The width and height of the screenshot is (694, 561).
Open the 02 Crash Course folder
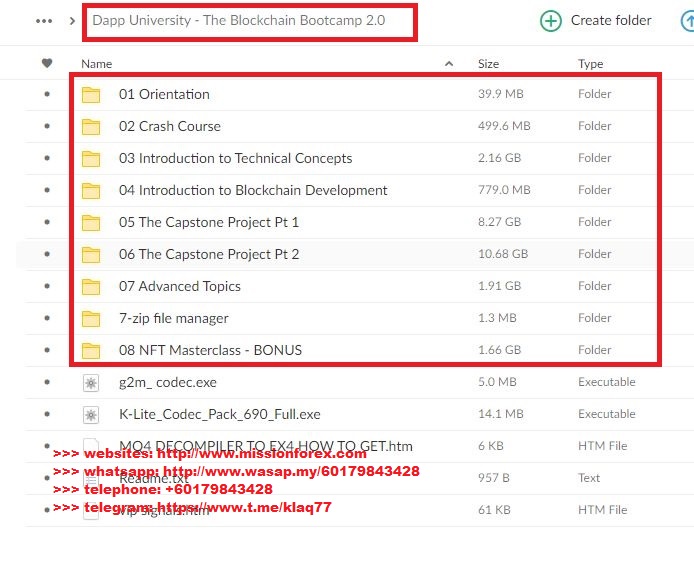click(x=170, y=126)
